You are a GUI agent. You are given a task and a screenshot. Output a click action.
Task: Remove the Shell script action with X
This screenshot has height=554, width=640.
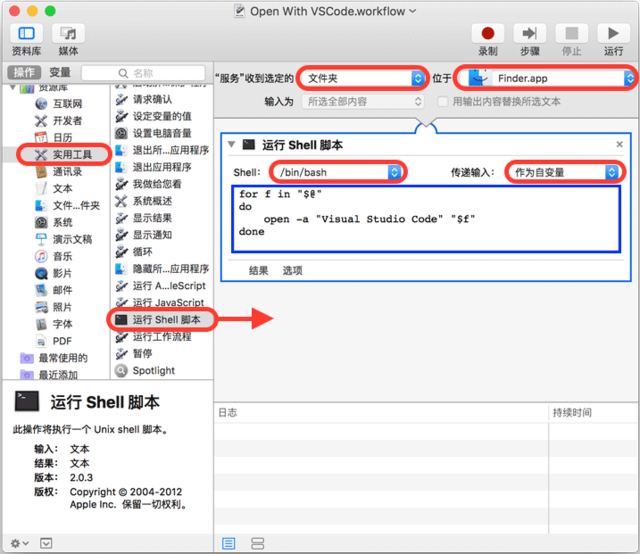point(619,144)
